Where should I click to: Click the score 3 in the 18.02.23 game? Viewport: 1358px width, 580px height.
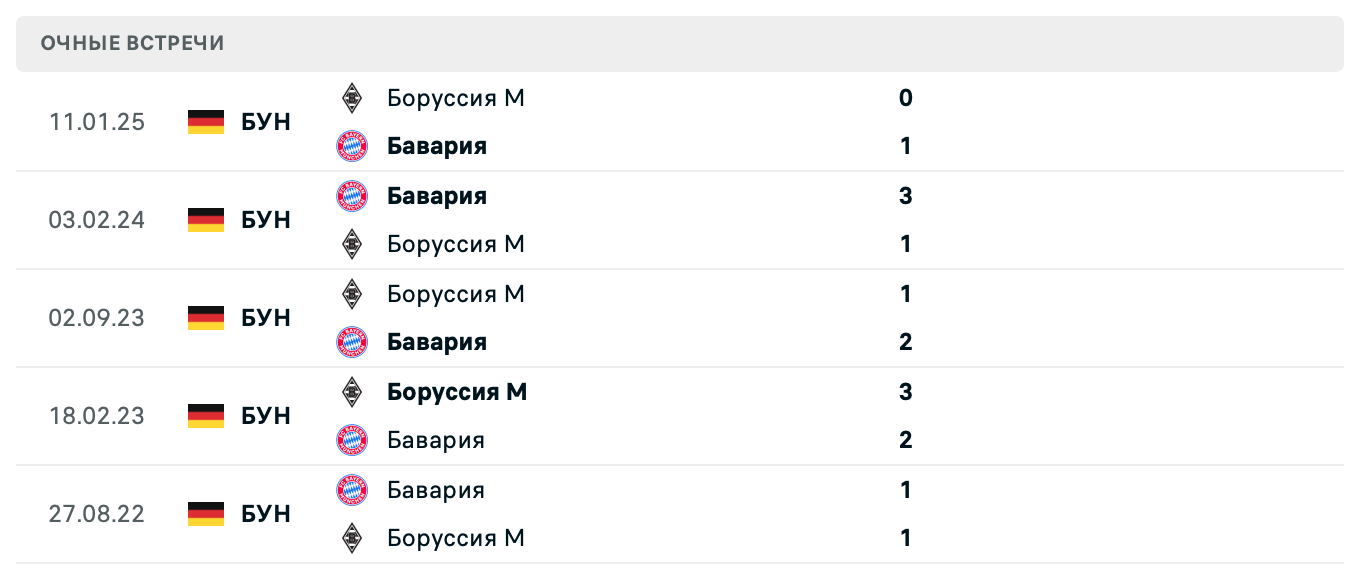905,391
